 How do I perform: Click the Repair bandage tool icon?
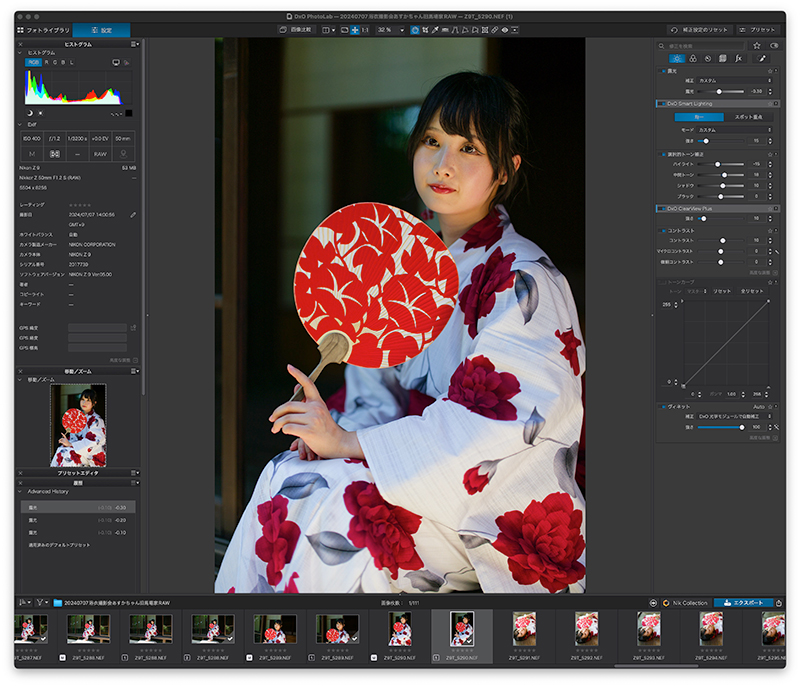pyautogui.click(x=494, y=30)
